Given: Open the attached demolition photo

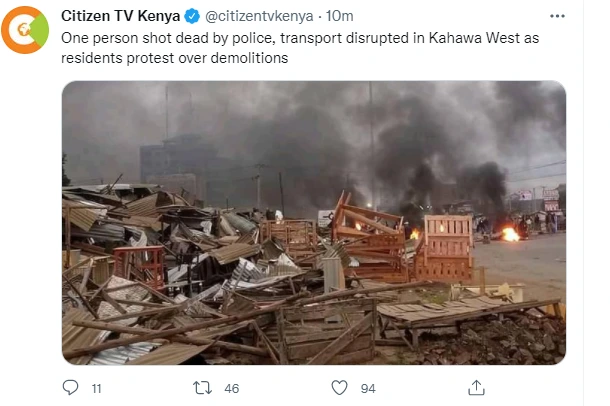Looking at the screenshot, I should [x=314, y=222].
